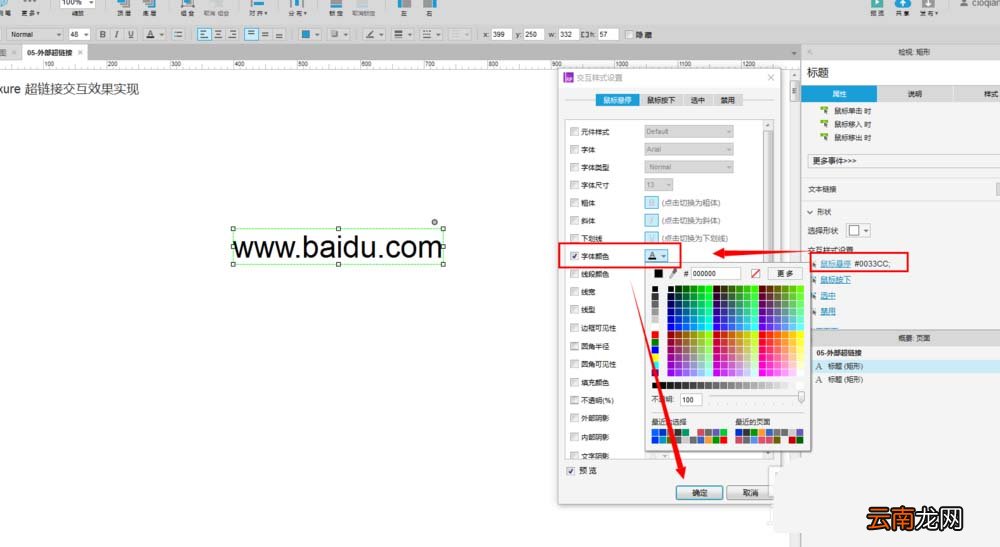Click the blue fill color icon
This screenshot has height=547, width=1000.
click(x=305, y=34)
